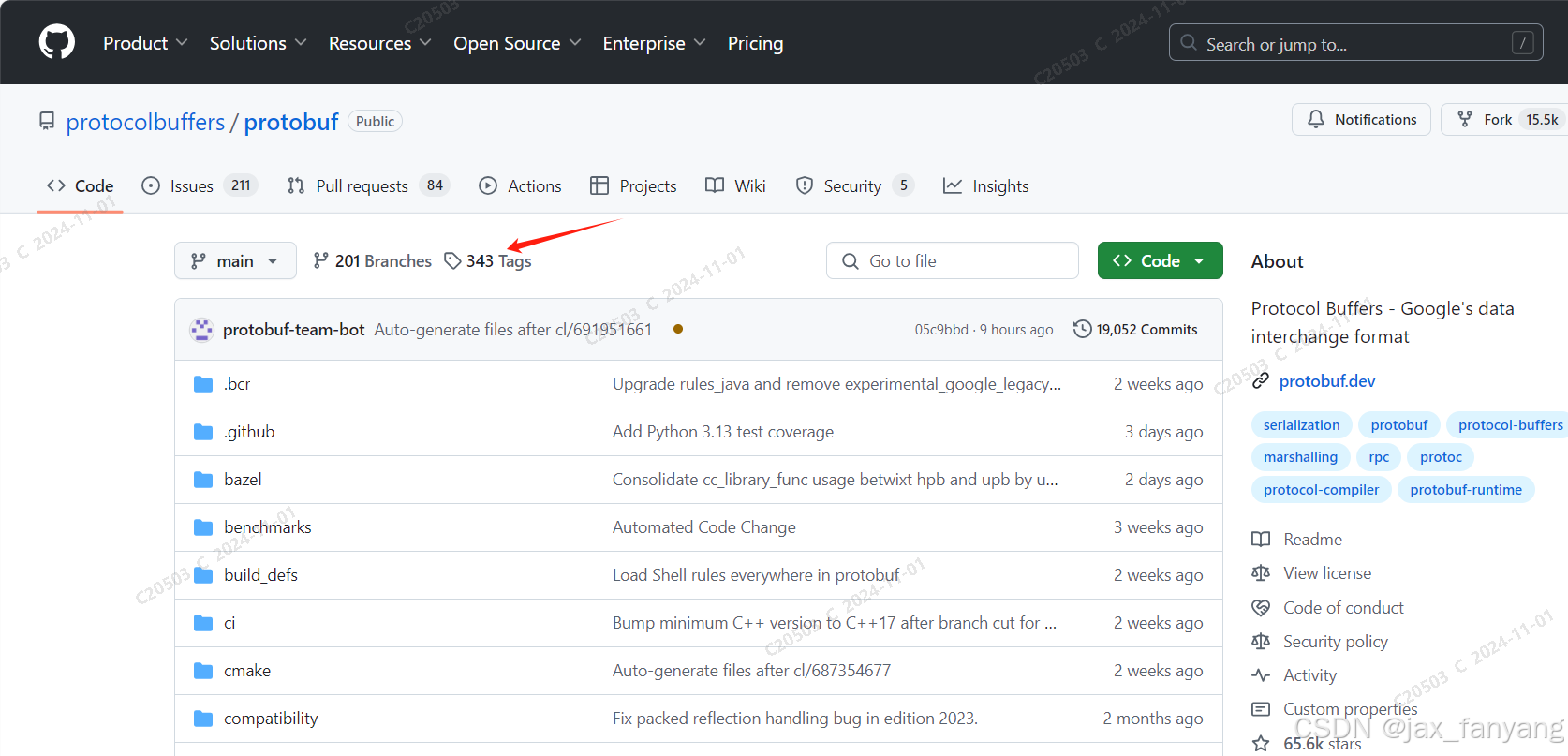The image size is (1568, 756).
Task: Switch to the Pull requests tab
Action: pyautogui.click(x=368, y=185)
